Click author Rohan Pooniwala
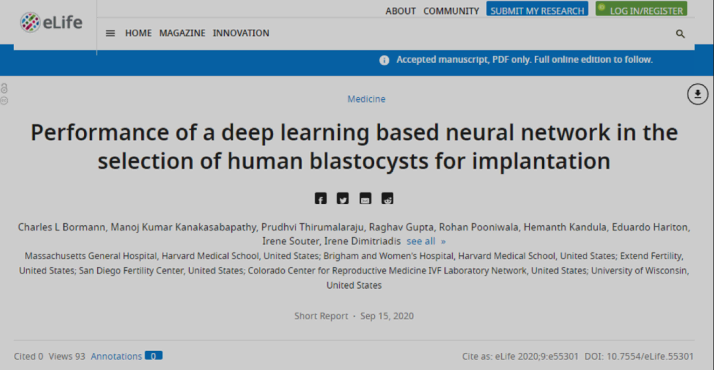 479,227
